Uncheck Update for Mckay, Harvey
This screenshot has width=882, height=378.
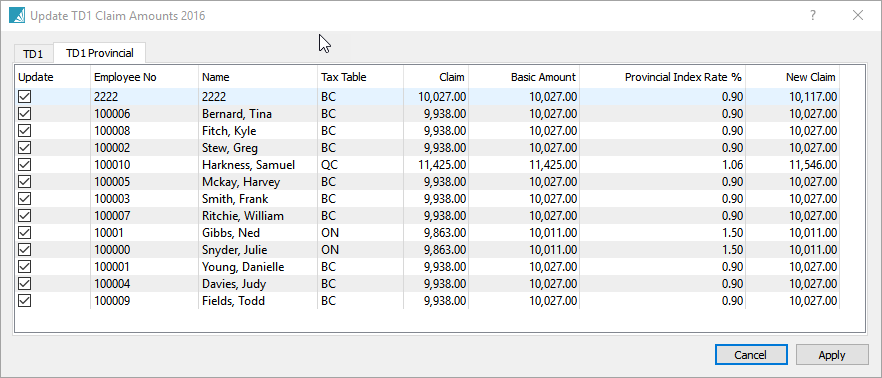tap(25, 182)
